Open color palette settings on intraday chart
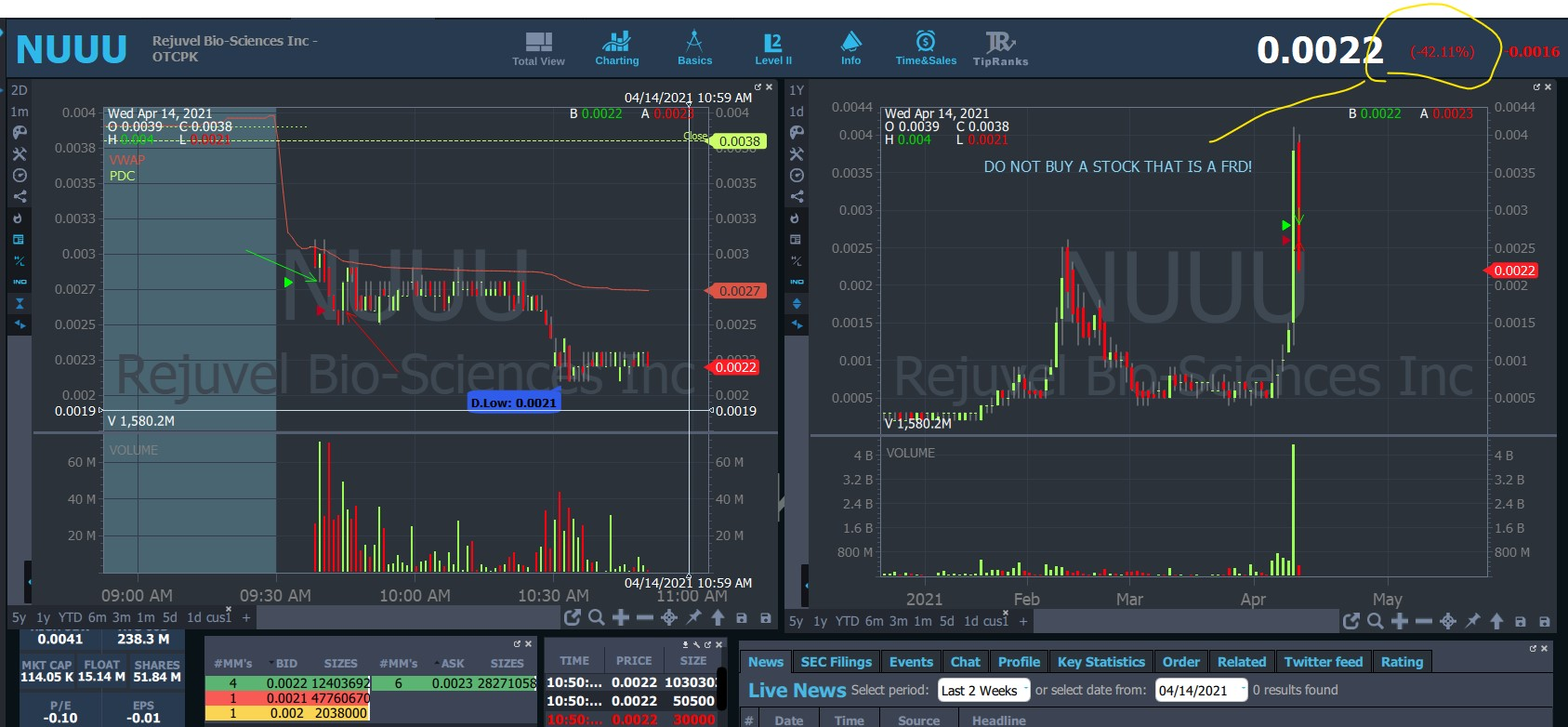The width and height of the screenshot is (1568, 727). coord(20,132)
